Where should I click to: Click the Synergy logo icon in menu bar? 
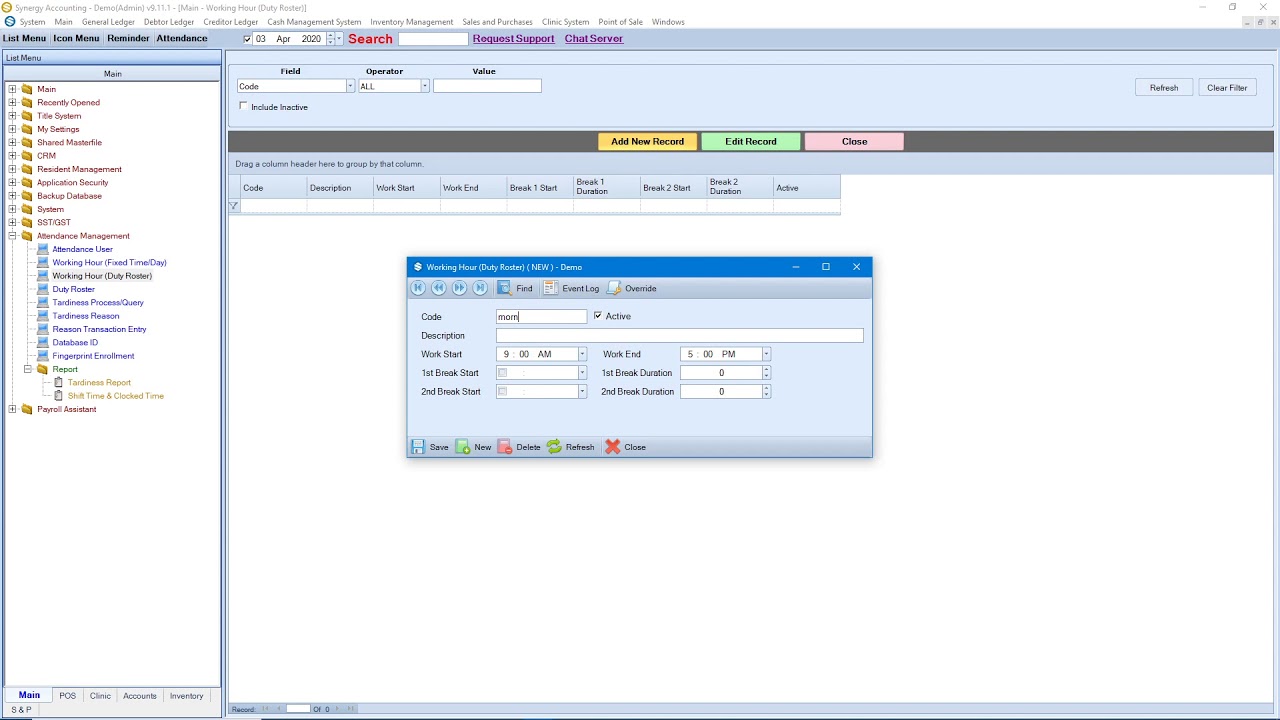point(10,22)
